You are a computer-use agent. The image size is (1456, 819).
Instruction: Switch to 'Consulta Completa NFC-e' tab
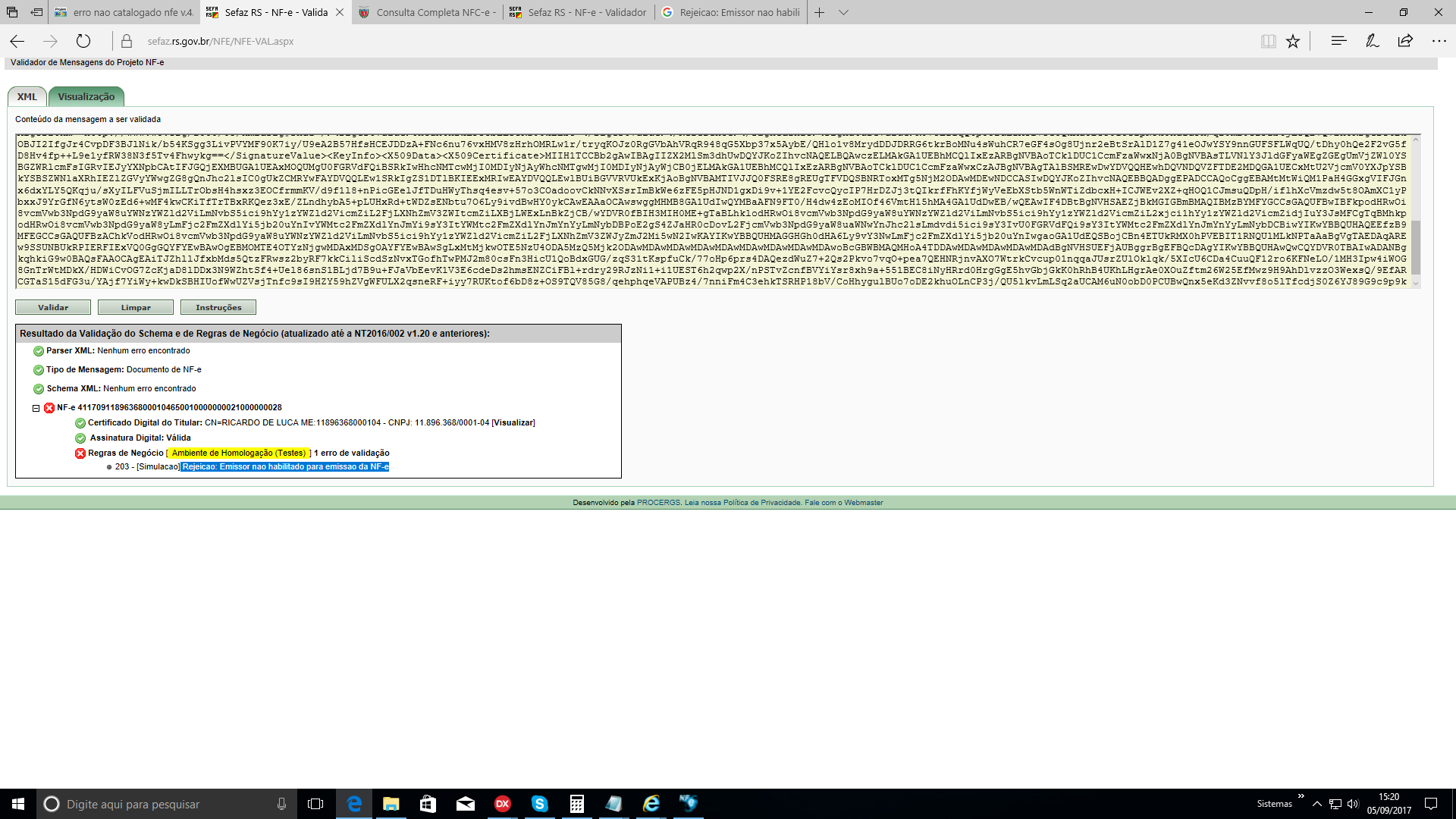428,12
